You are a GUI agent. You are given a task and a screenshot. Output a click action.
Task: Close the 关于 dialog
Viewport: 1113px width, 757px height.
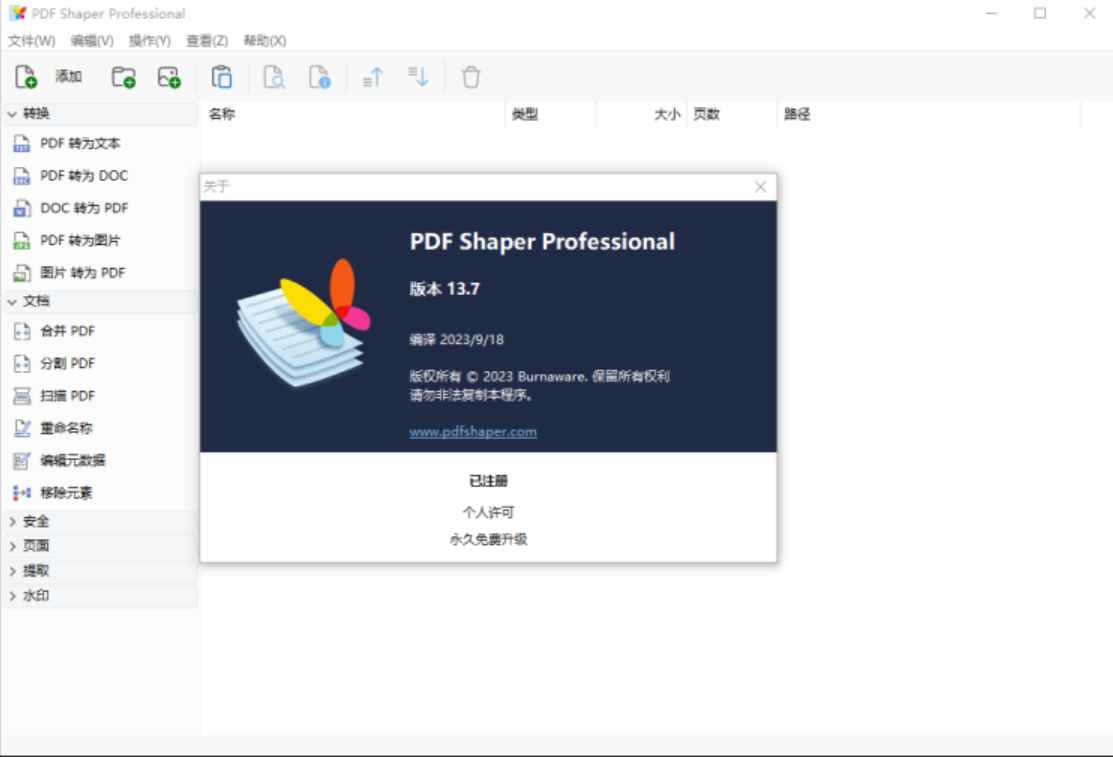point(759,186)
